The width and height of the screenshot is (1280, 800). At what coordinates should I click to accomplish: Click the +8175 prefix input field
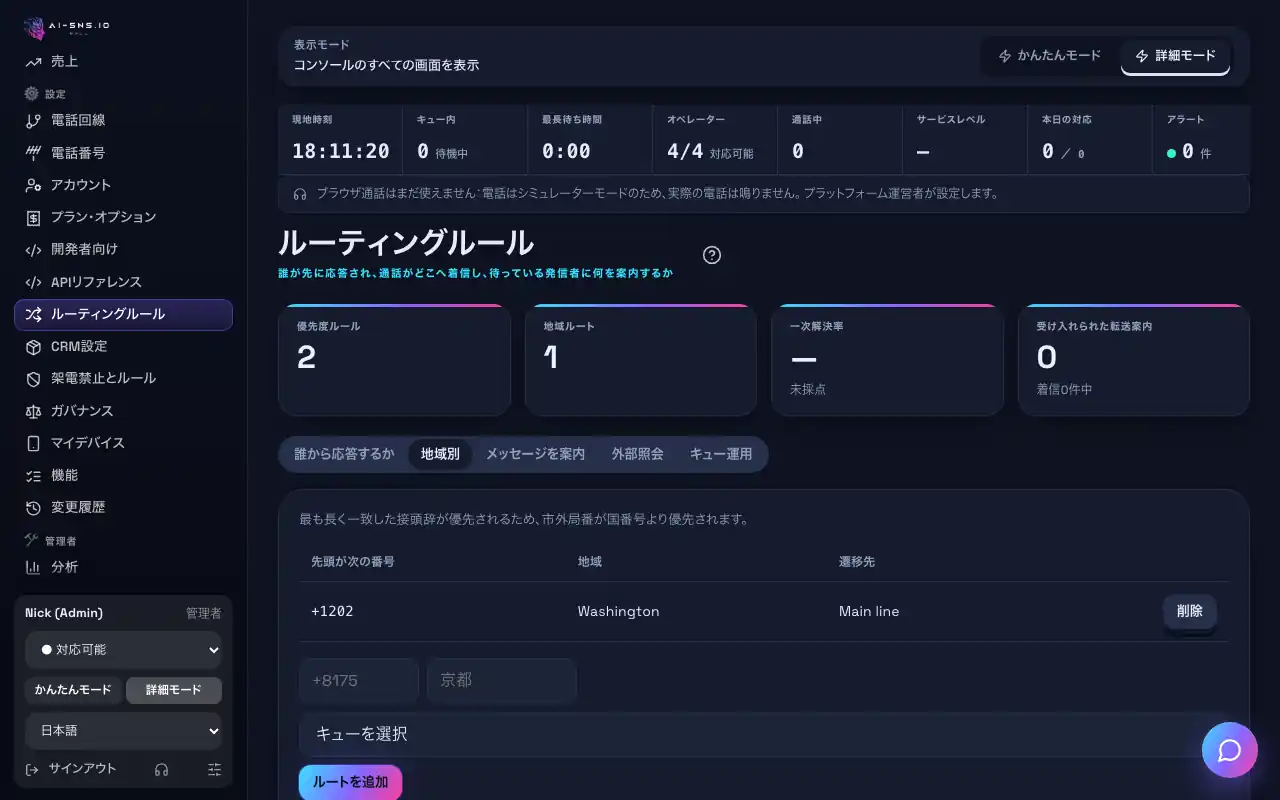(x=359, y=680)
